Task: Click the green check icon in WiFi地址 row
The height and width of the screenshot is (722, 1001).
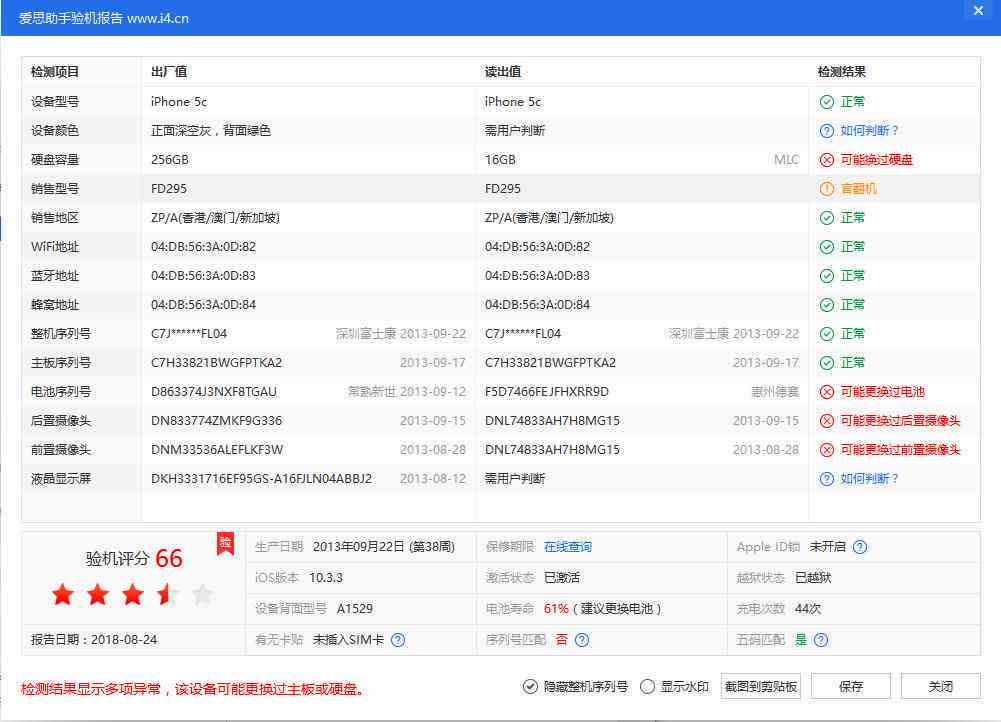Action: 827,247
